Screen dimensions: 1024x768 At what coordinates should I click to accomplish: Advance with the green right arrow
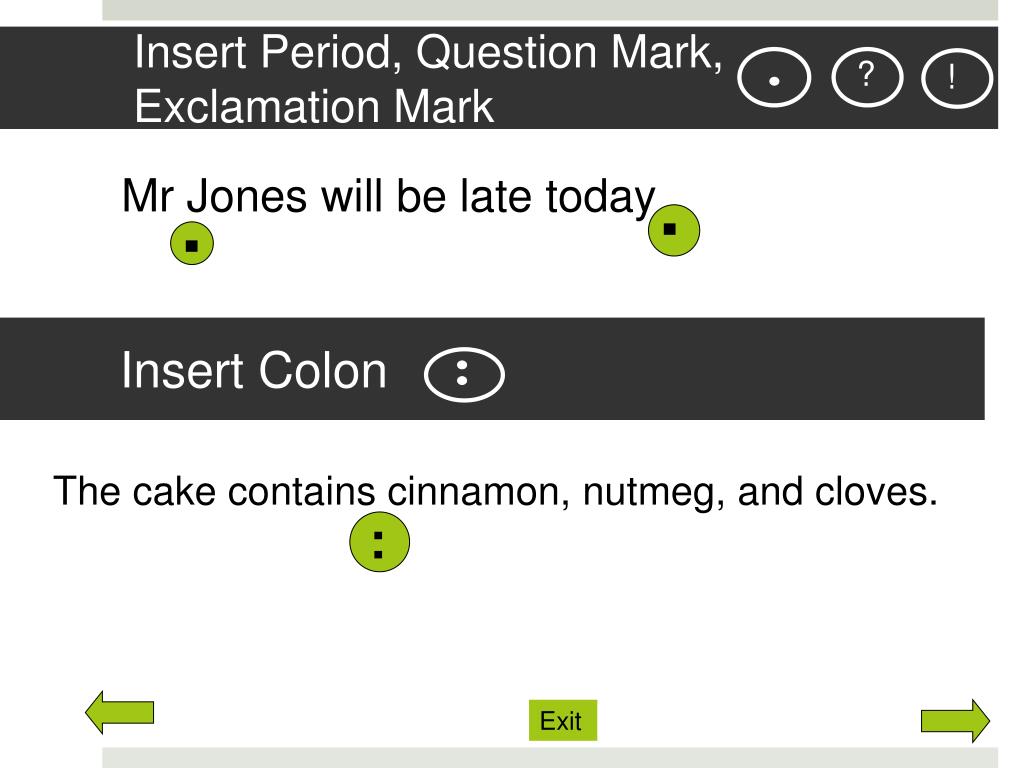click(x=955, y=721)
